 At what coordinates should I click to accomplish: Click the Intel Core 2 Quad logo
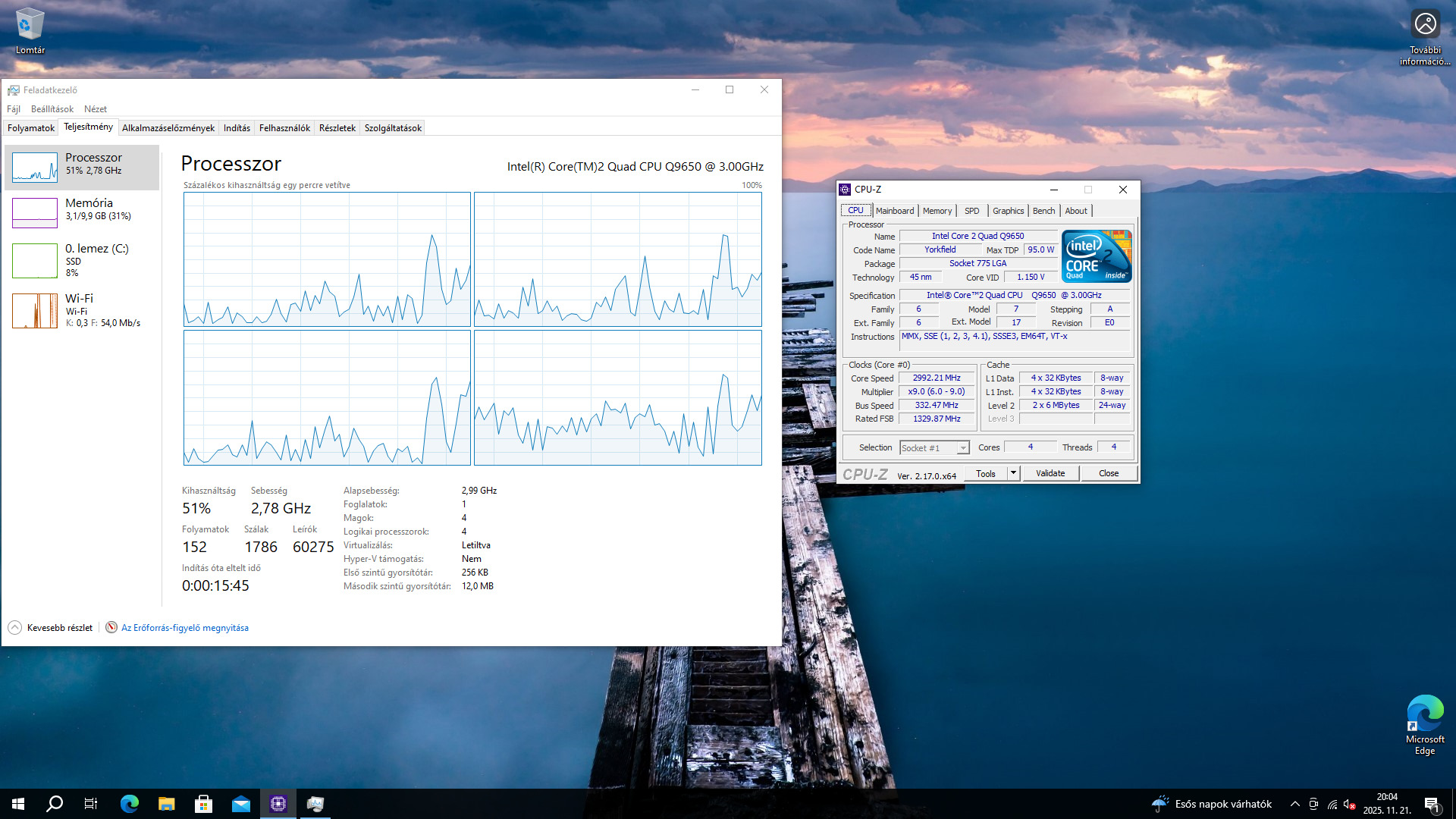click(x=1097, y=256)
